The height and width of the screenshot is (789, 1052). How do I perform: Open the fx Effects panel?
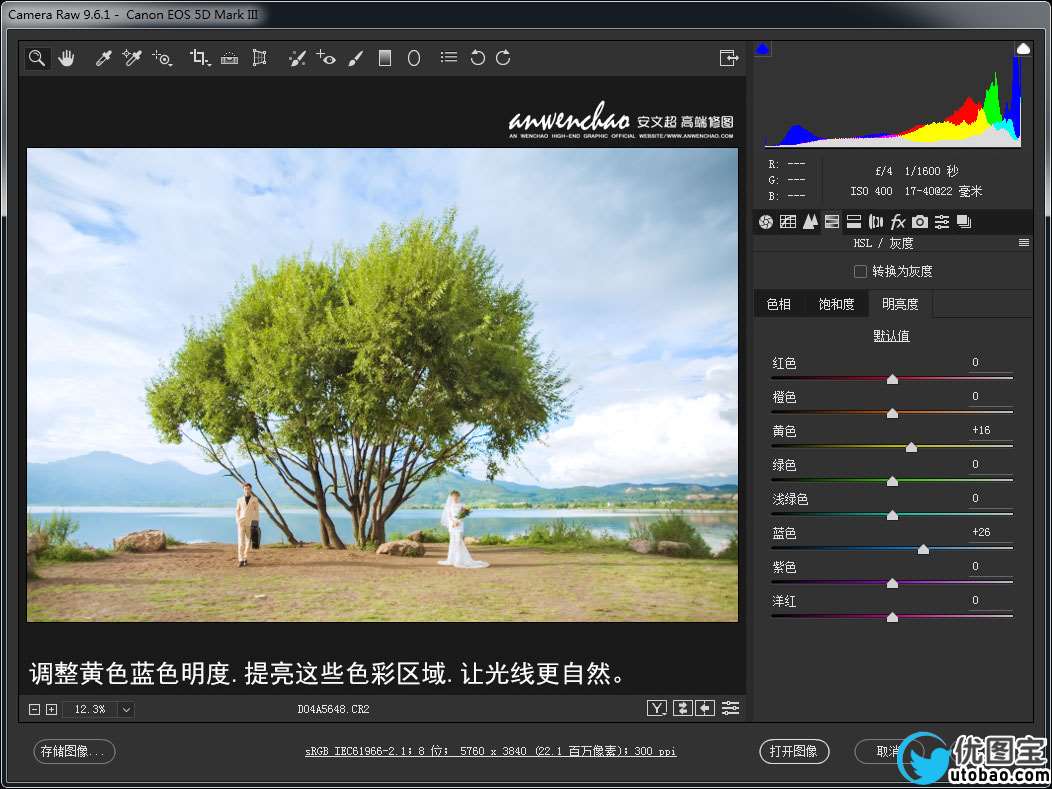pyautogui.click(x=897, y=222)
